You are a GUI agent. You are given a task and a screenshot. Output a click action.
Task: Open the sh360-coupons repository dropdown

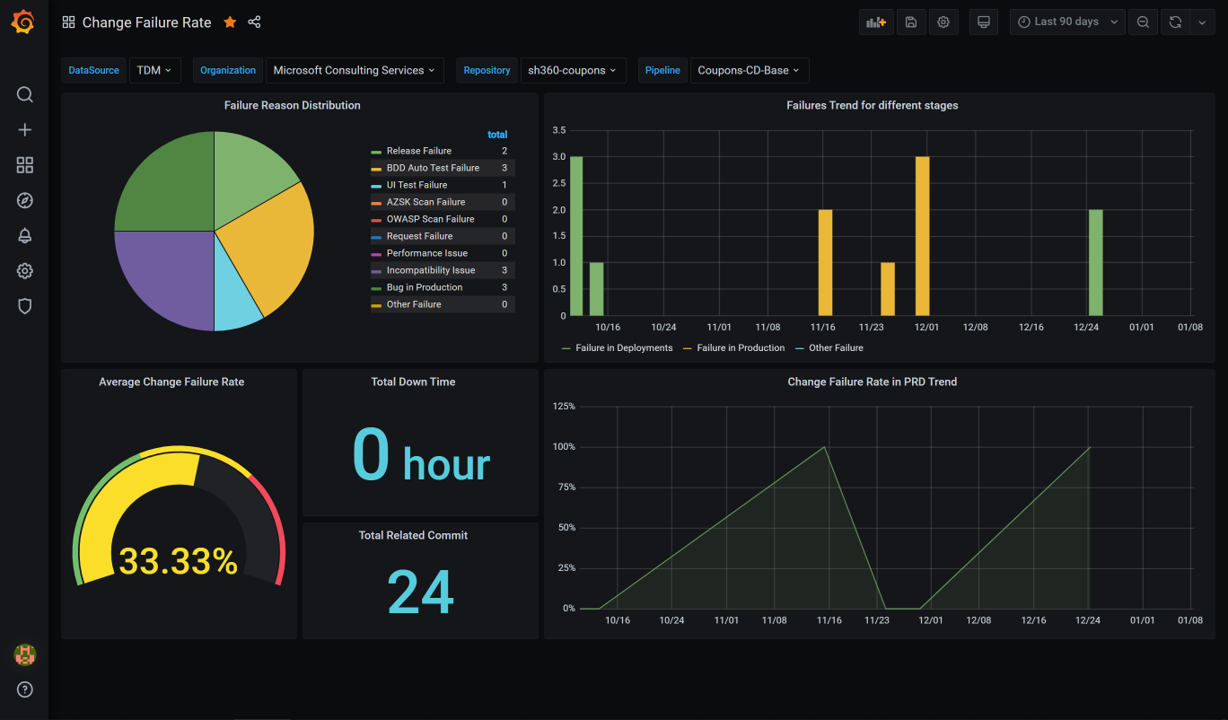(x=573, y=70)
